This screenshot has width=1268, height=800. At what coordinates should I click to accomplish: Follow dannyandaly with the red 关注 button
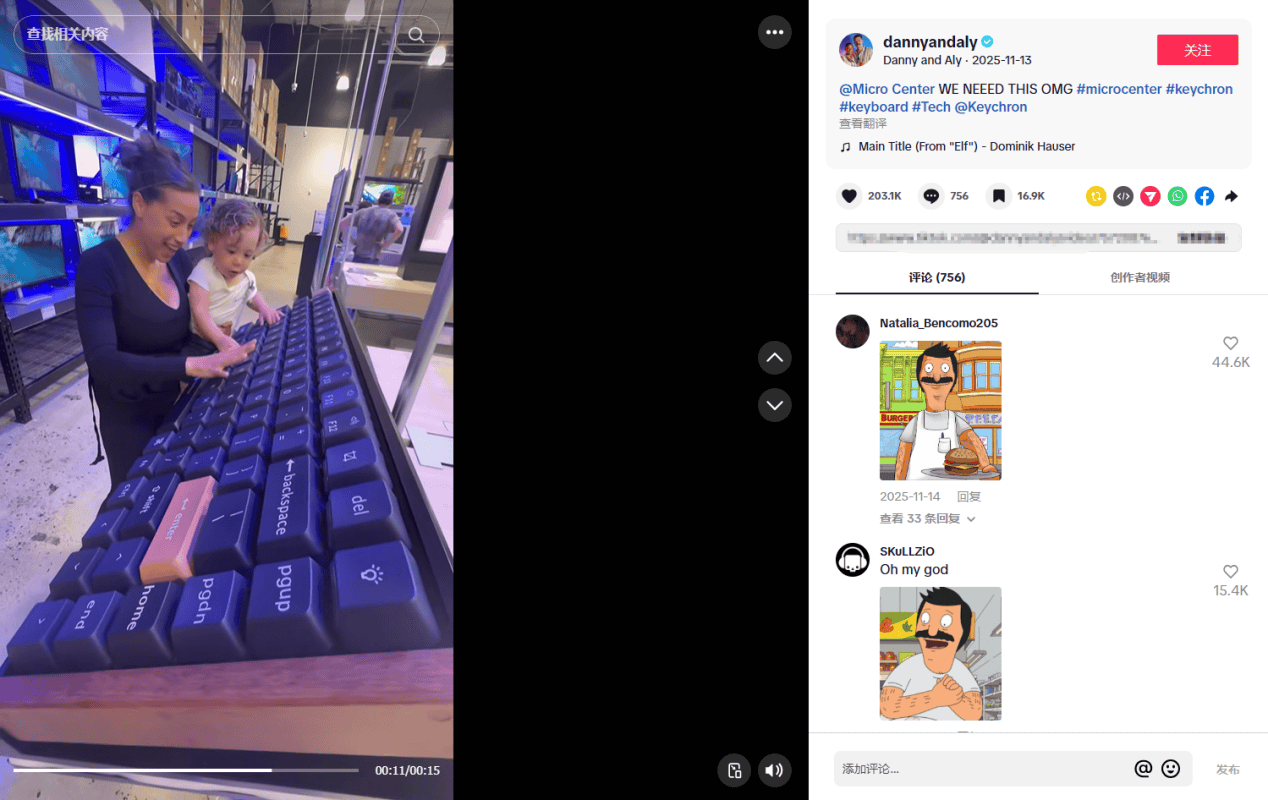pyautogui.click(x=1197, y=50)
